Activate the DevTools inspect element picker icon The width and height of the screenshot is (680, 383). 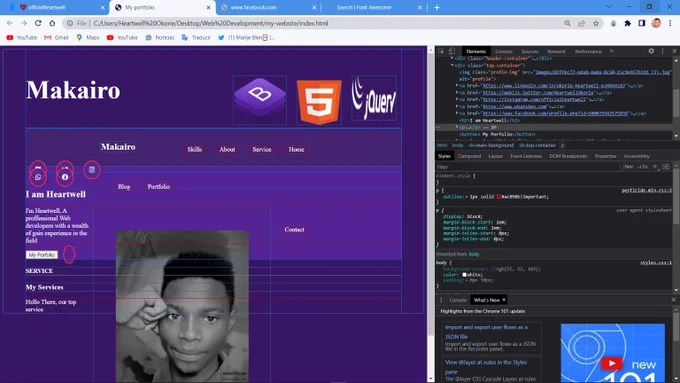(x=441, y=51)
